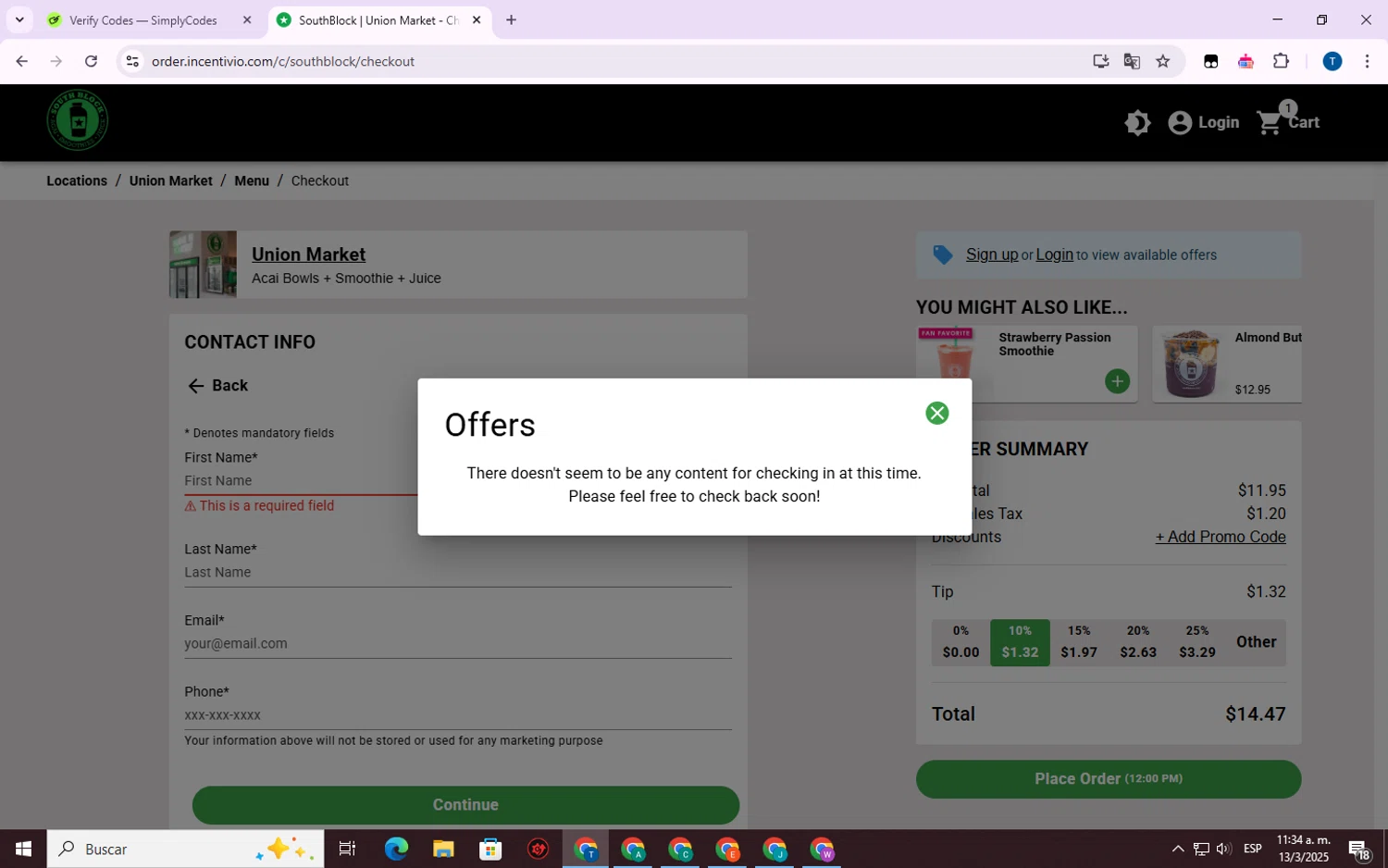This screenshot has height=868, width=1388.
Task: Click the Almond Butter bowl thumbnail
Action: coord(1191,364)
